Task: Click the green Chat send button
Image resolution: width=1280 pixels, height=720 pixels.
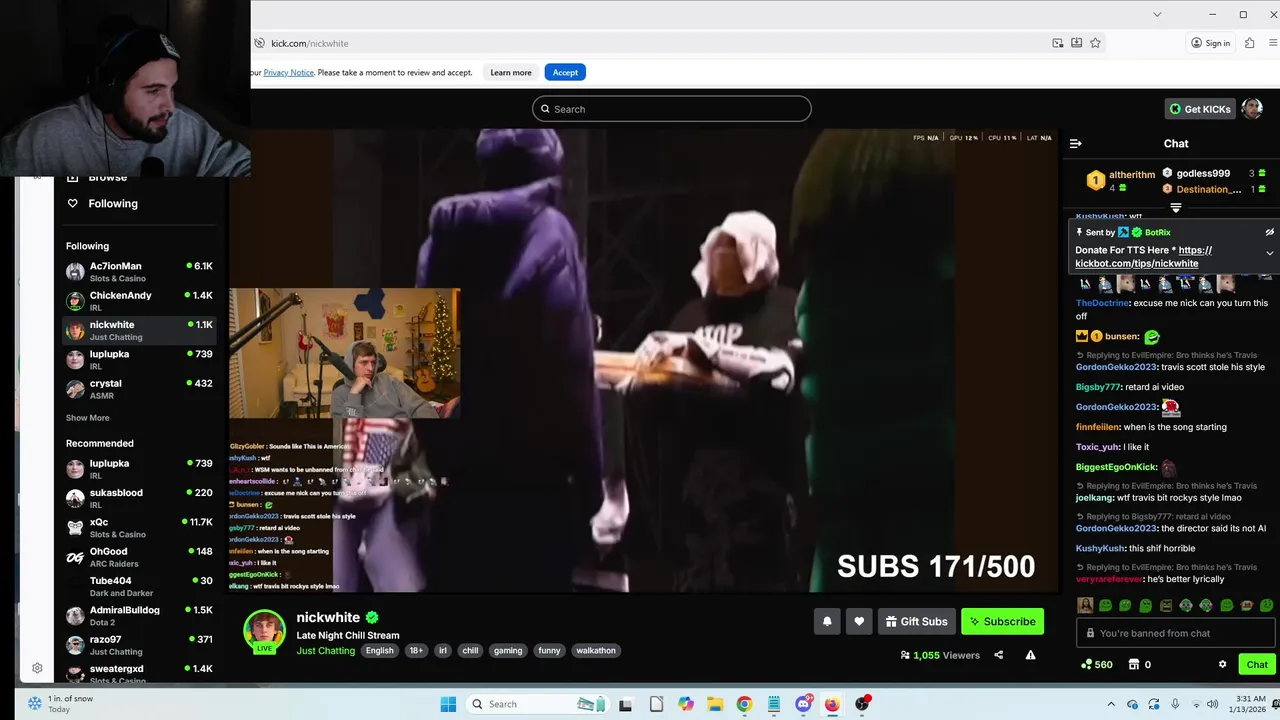Action: [x=1257, y=664]
